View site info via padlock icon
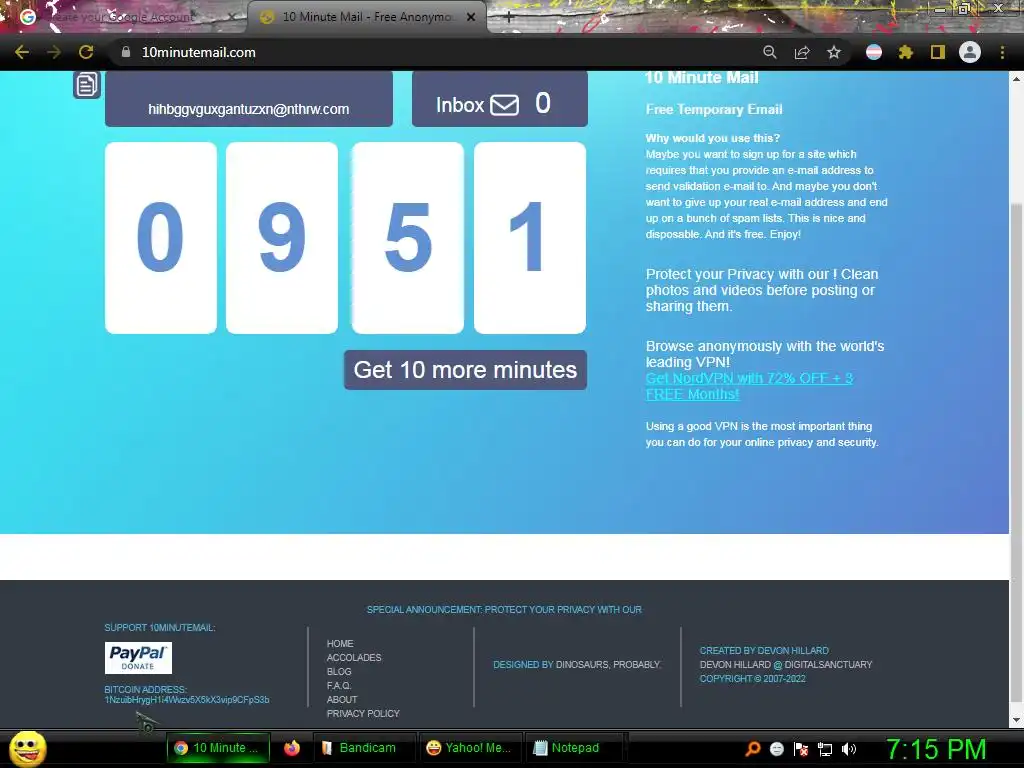 [x=126, y=52]
